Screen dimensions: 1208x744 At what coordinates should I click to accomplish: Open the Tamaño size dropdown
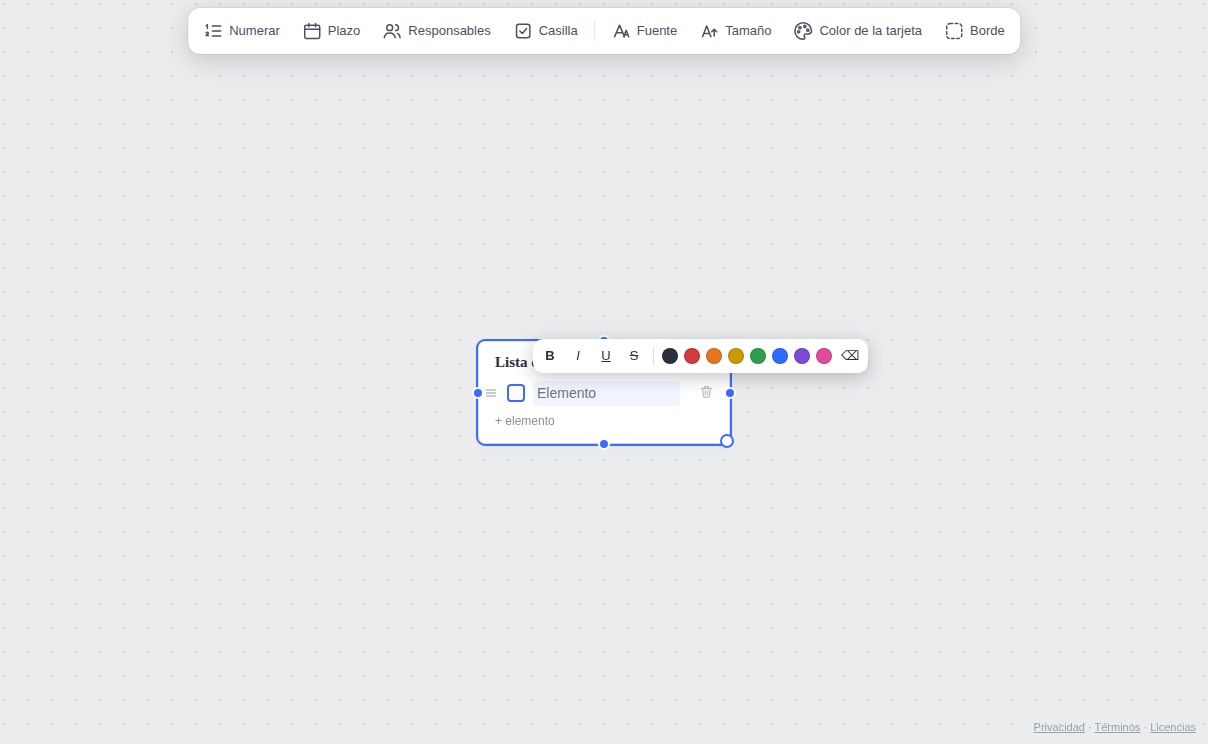click(736, 31)
